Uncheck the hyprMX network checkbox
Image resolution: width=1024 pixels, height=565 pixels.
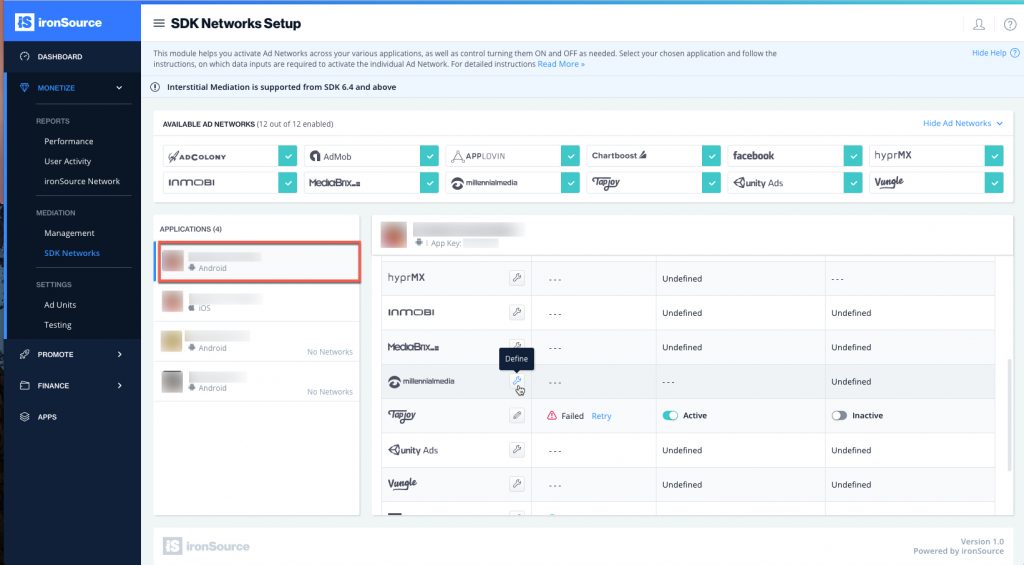point(994,156)
